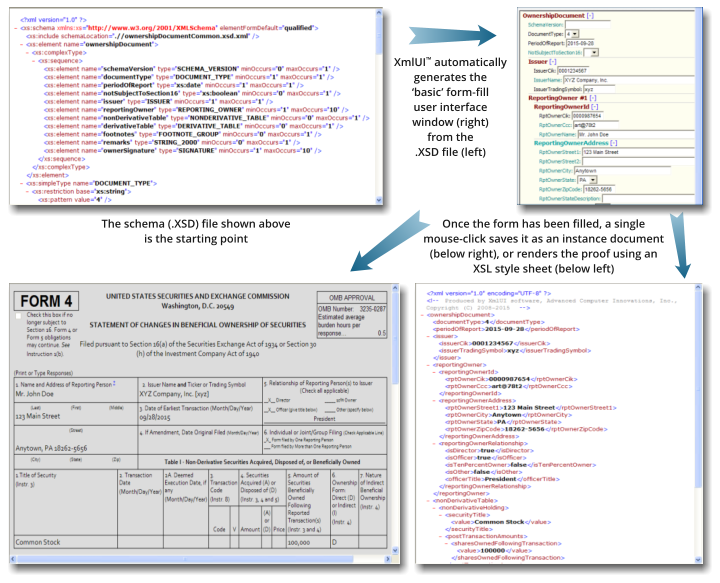The image size is (720, 583).
Task: Collapse the reportingOwnerId node in instance XML
Action: pyautogui.click(x=434, y=372)
